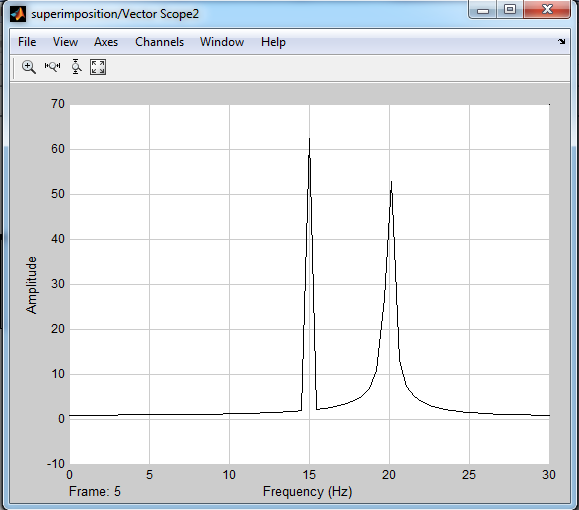The height and width of the screenshot is (510, 579).
Task: Click the Frame: 5 counter text
Action: (95, 492)
